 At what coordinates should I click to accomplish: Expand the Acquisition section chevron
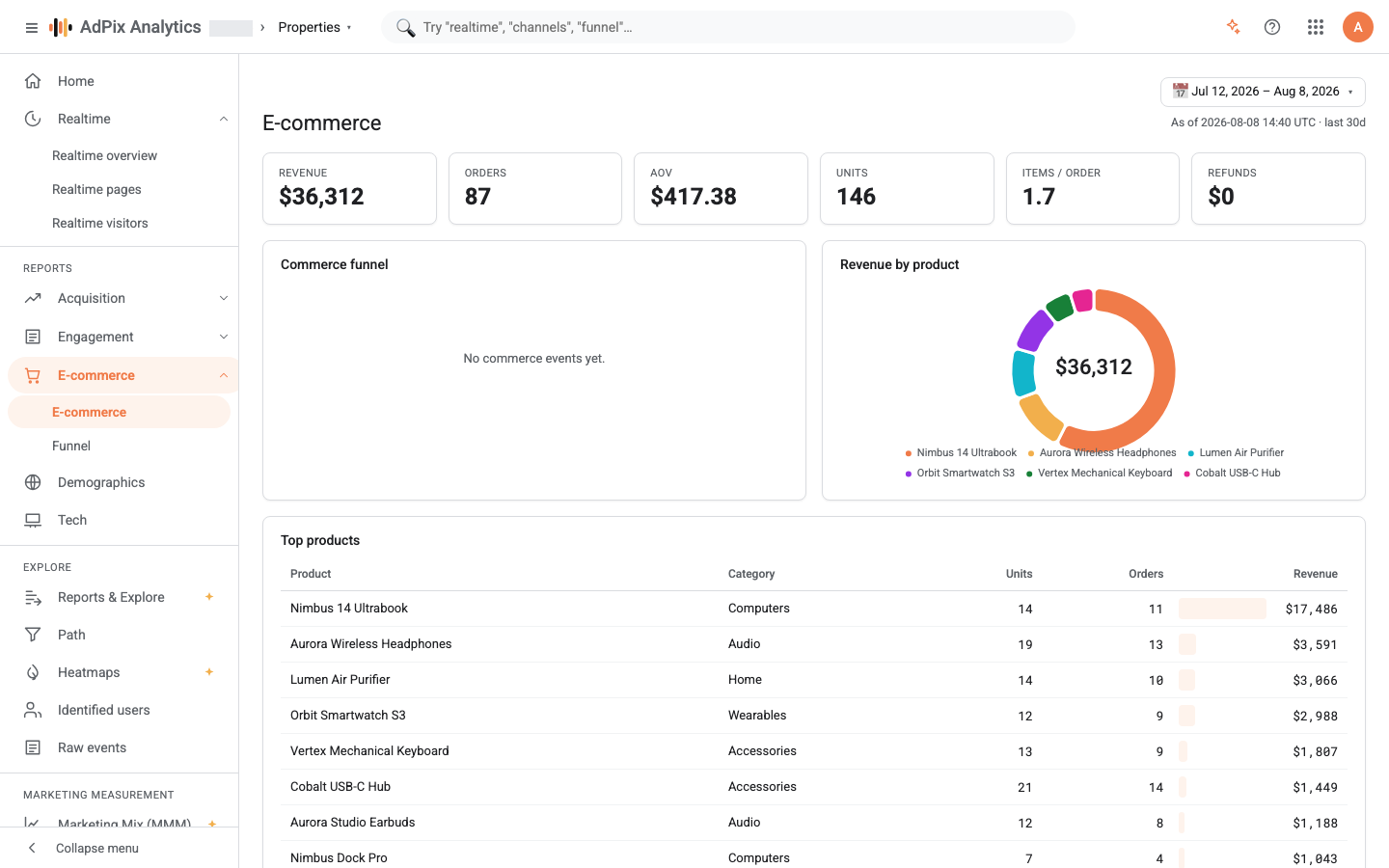(224, 298)
